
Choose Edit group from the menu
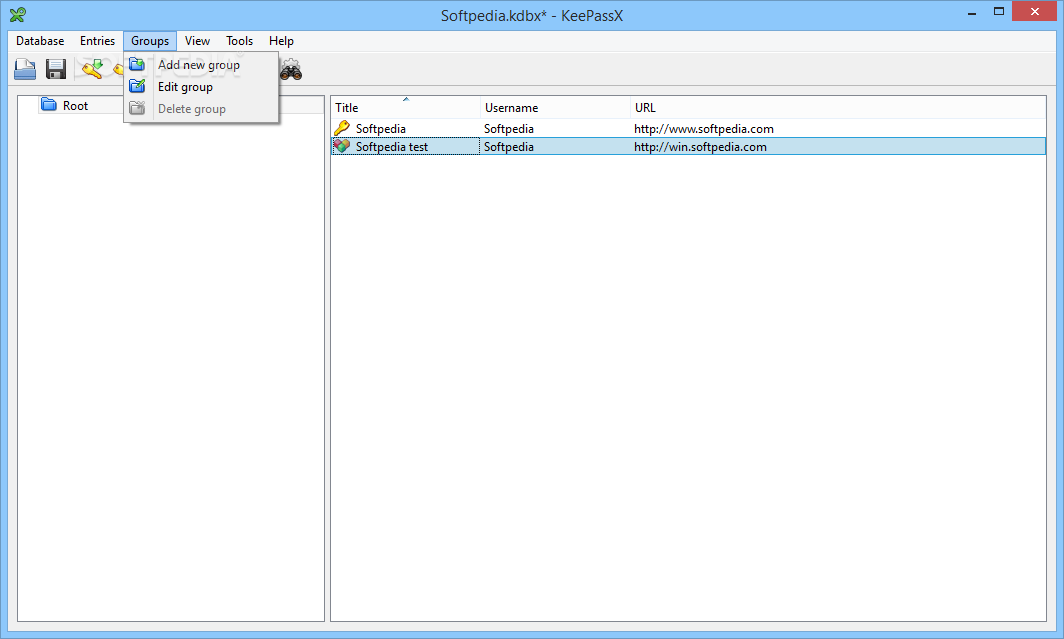201,87
